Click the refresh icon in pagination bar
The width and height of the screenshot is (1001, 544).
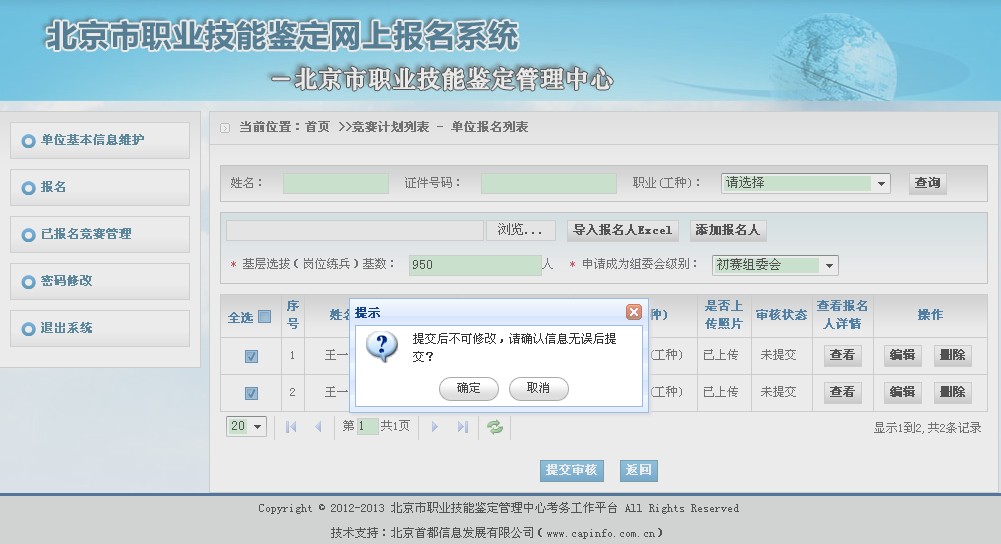point(494,427)
